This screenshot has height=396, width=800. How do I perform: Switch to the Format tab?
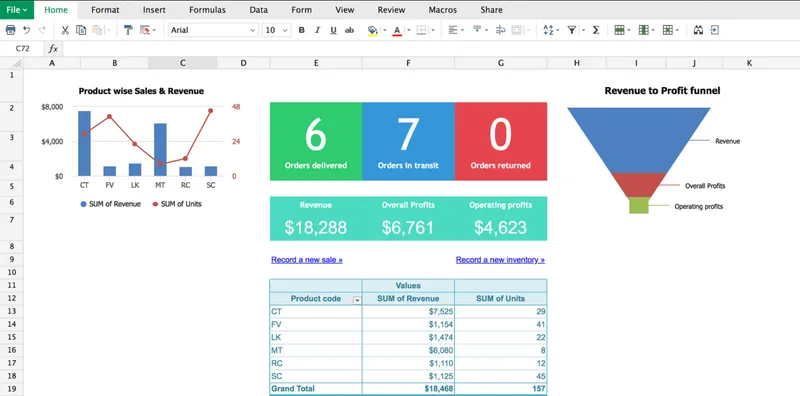pos(105,10)
